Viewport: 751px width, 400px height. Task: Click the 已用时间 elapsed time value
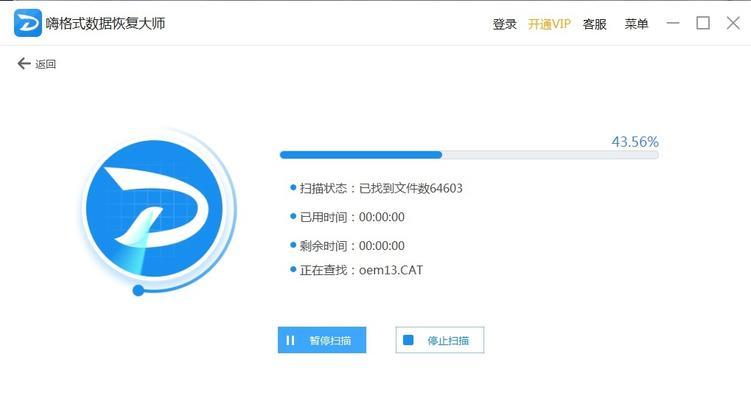[382, 217]
